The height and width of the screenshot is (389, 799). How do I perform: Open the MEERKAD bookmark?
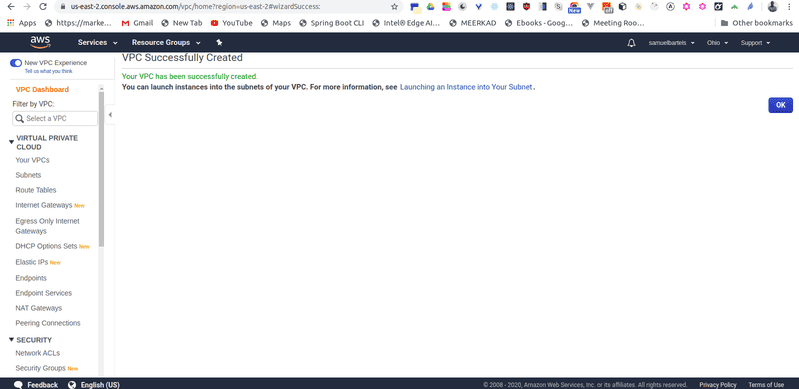click(x=472, y=23)
